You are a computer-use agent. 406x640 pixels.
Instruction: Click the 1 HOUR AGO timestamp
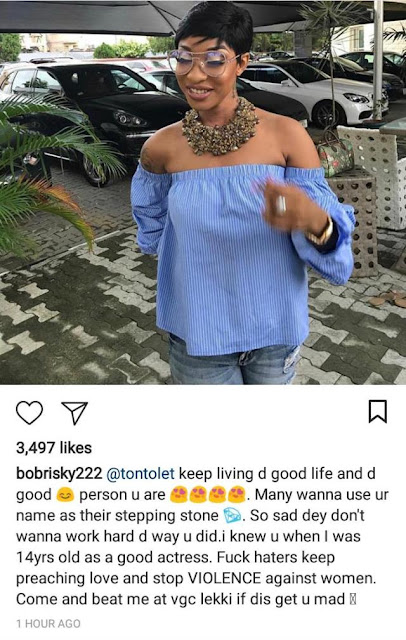[49, 624]
